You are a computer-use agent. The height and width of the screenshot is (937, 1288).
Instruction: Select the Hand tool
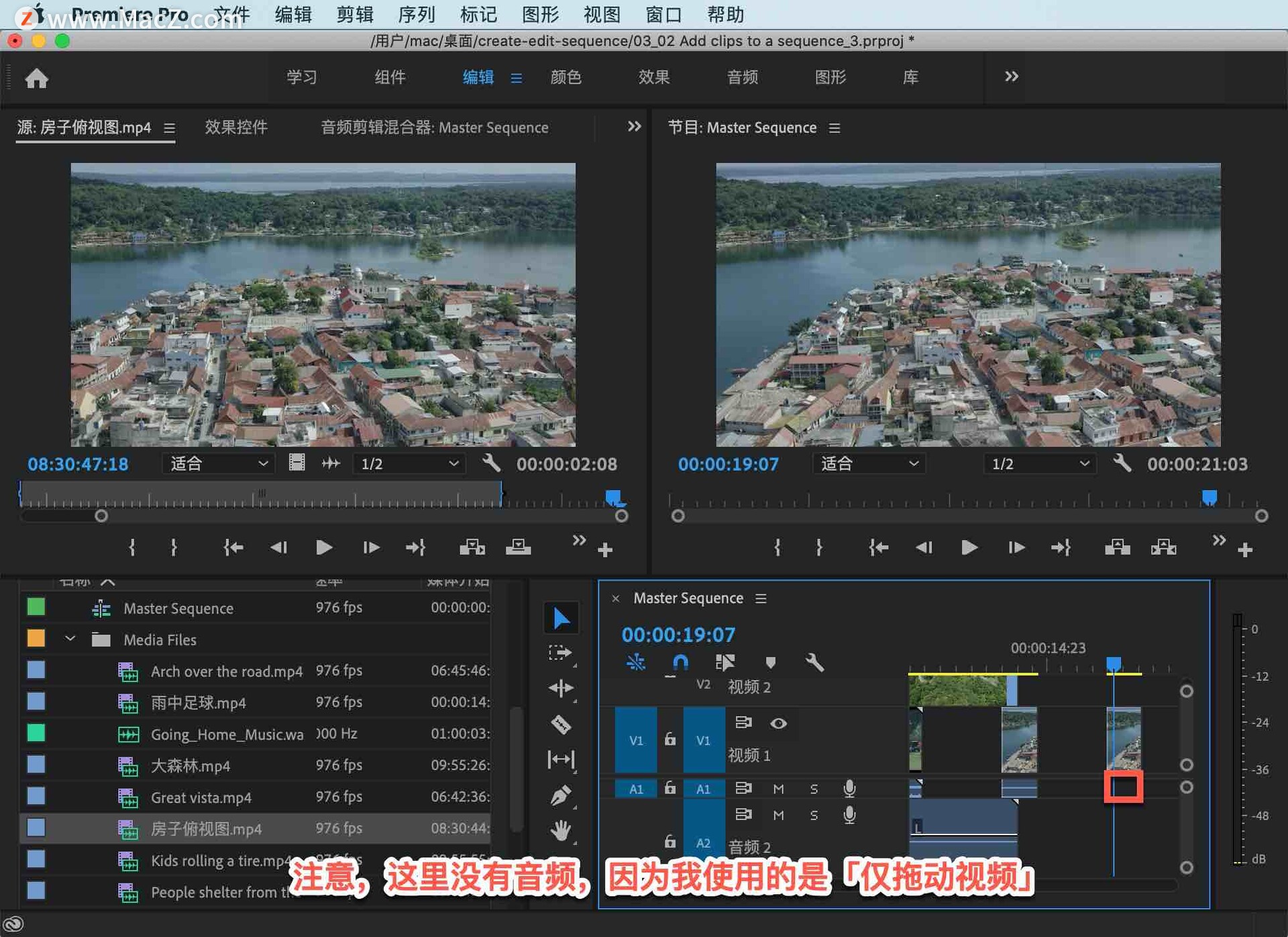tap(561, 830)
